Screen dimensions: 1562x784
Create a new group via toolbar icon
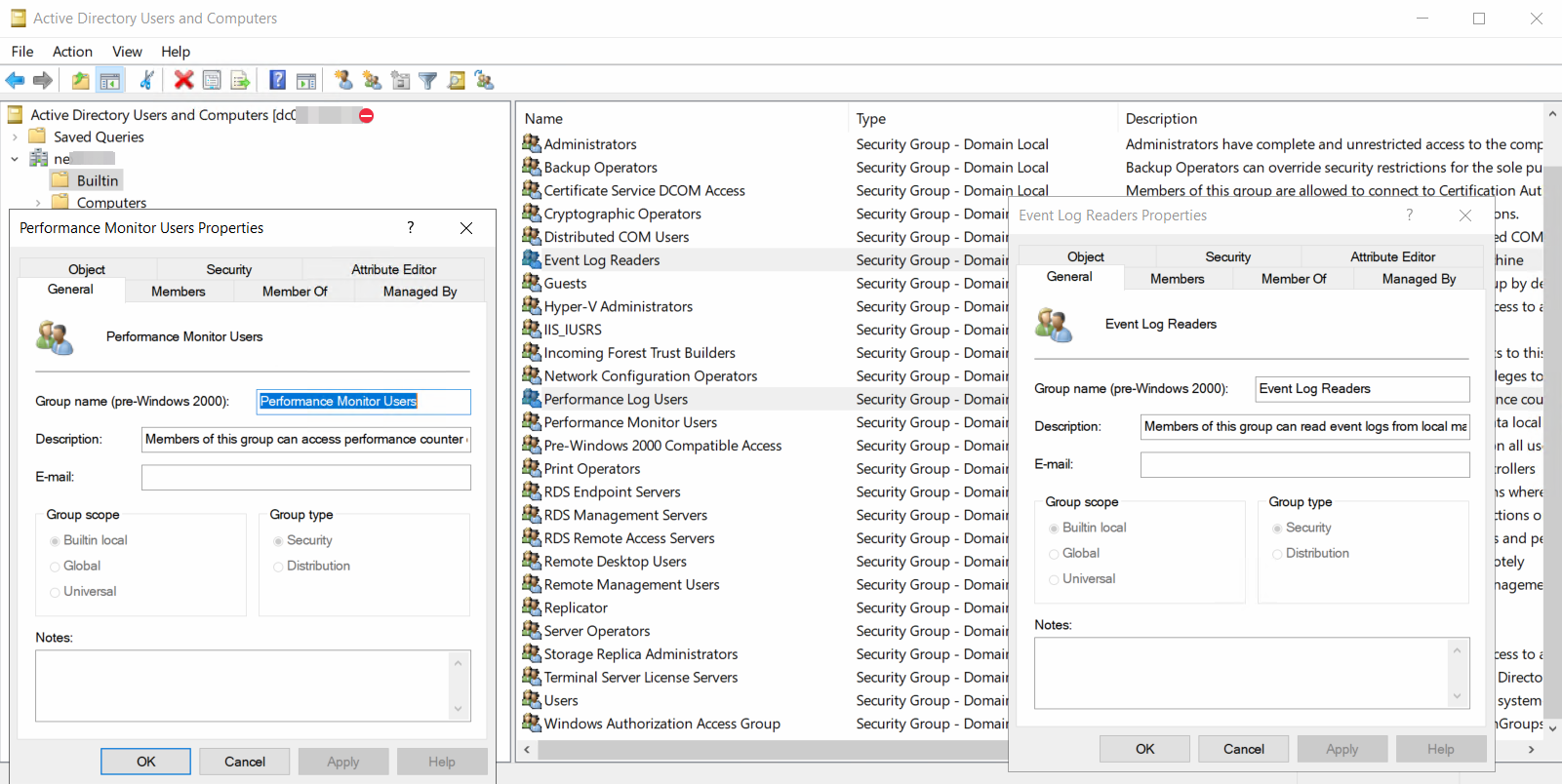pos(372,80)
